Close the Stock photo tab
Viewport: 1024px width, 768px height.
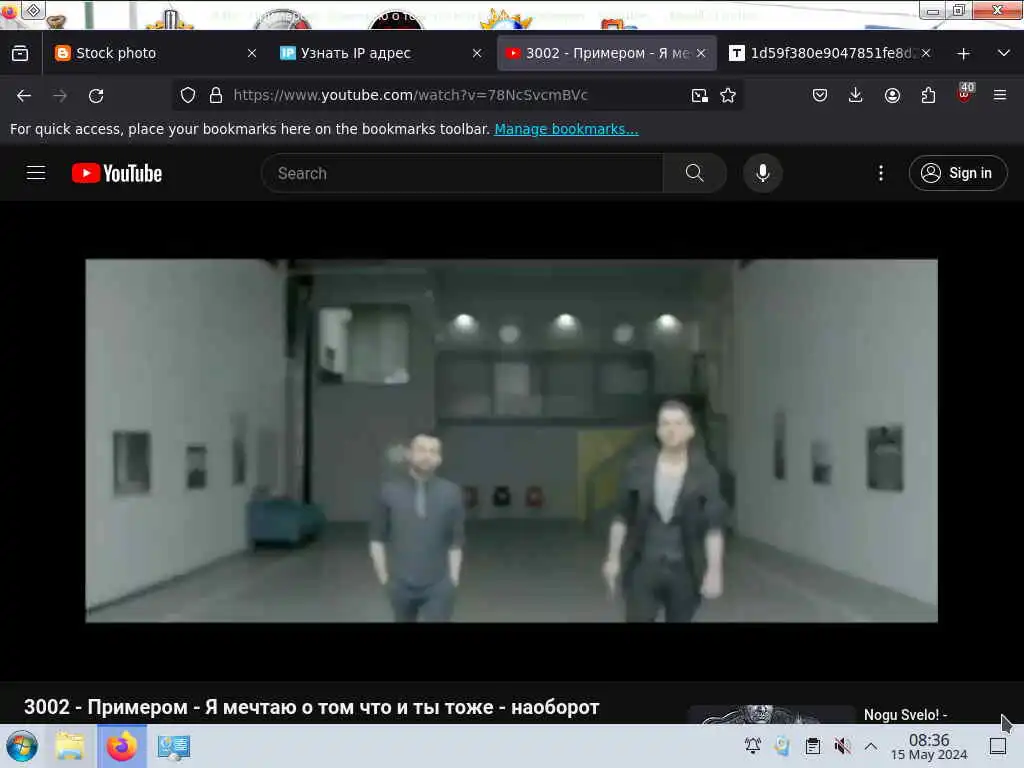click(252, 54)
